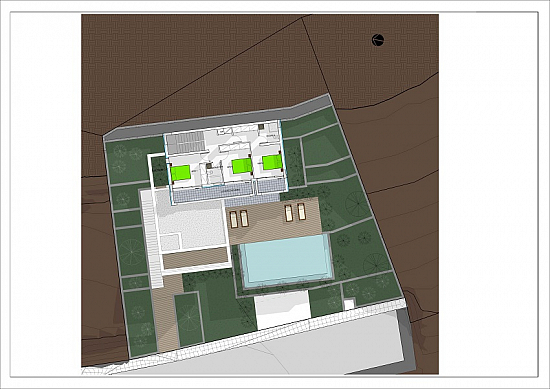
Task: Click the wooden walkway at bottom-left garden
Action: coord(166,313)
